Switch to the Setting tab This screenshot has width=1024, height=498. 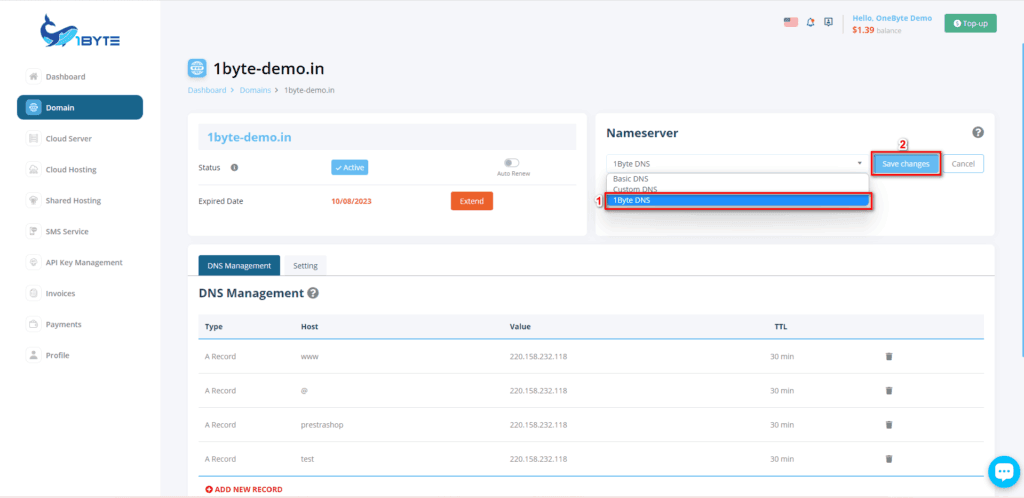305,266
